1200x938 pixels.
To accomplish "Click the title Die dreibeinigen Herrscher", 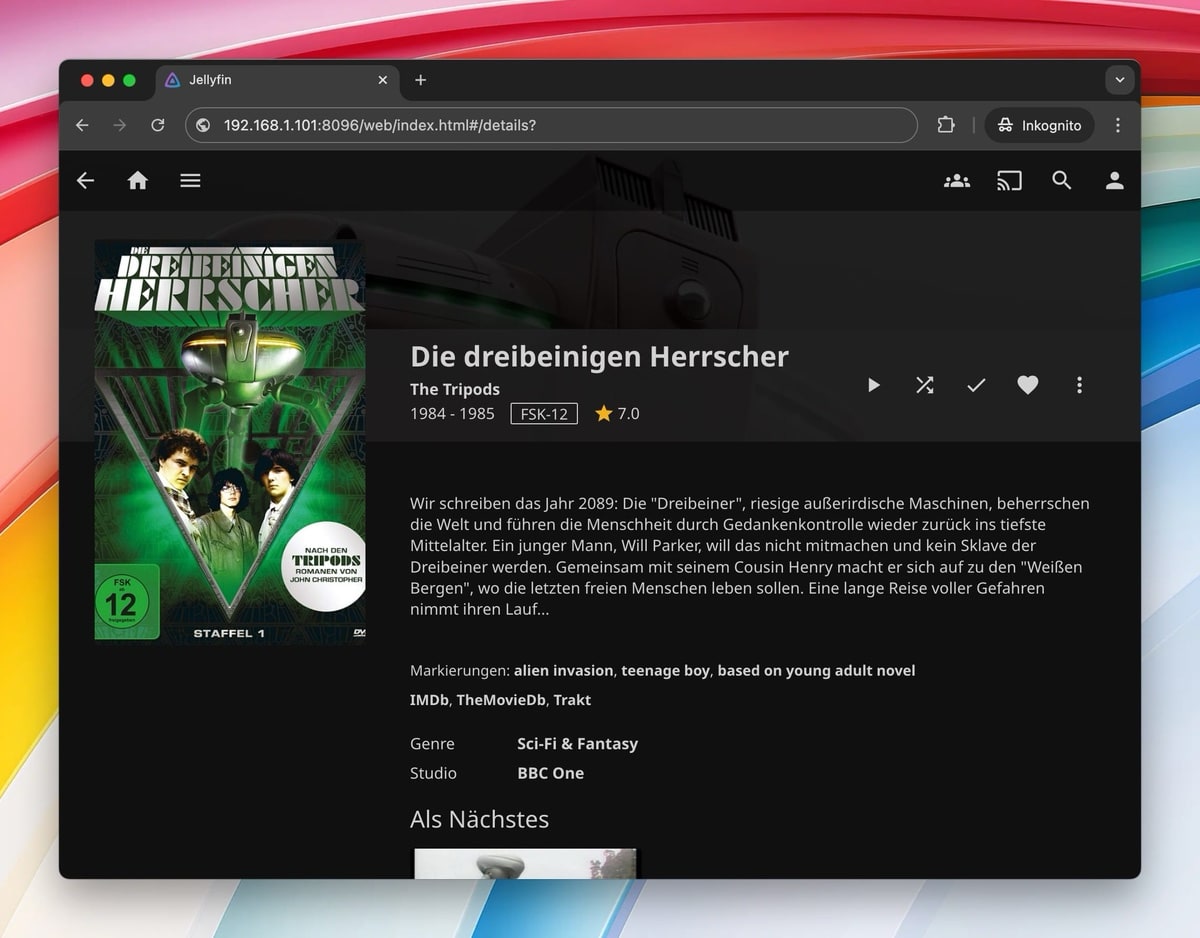I will point(599,356).
